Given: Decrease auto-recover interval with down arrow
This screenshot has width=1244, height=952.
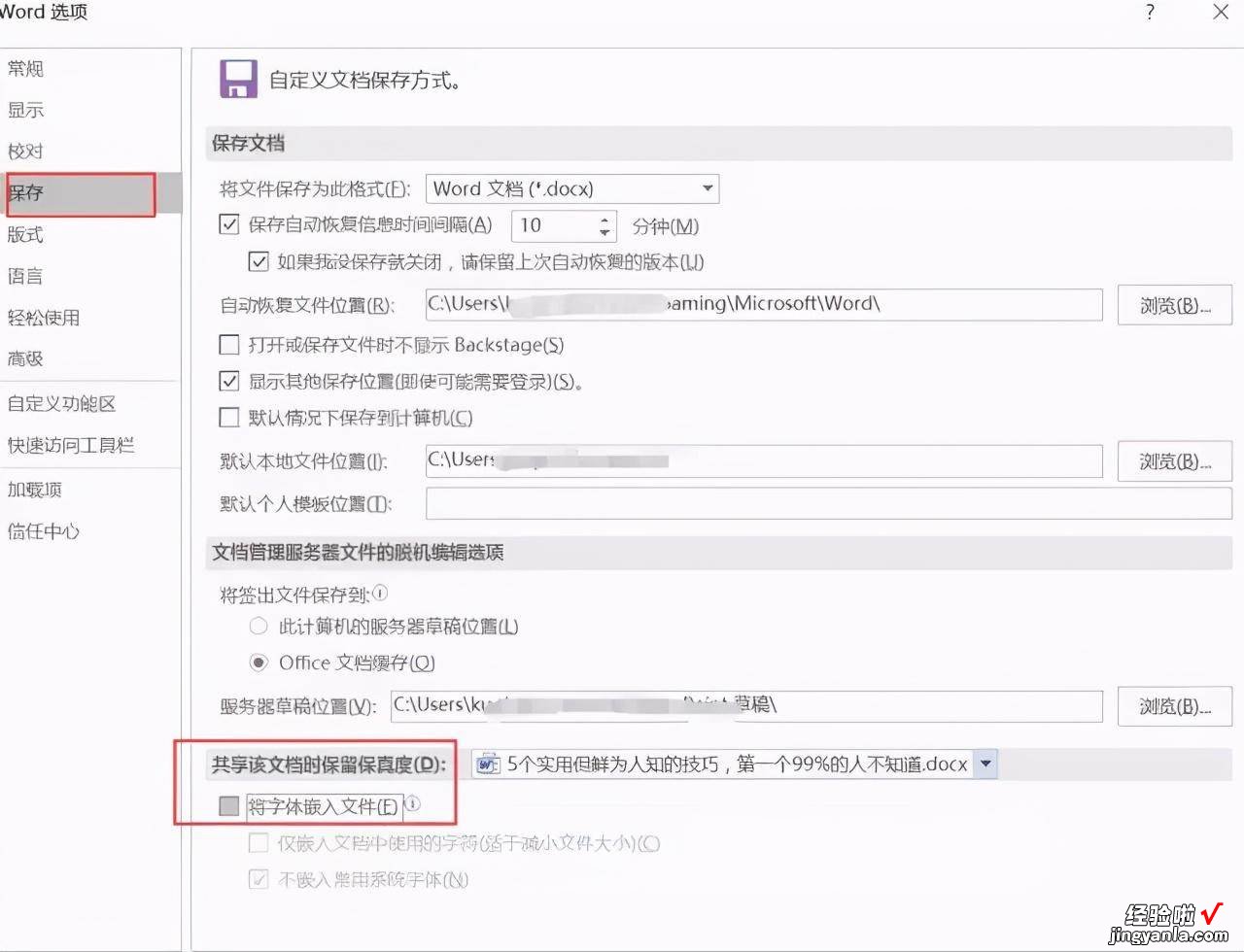Looking at the screenshot, I should click(605, 232).
